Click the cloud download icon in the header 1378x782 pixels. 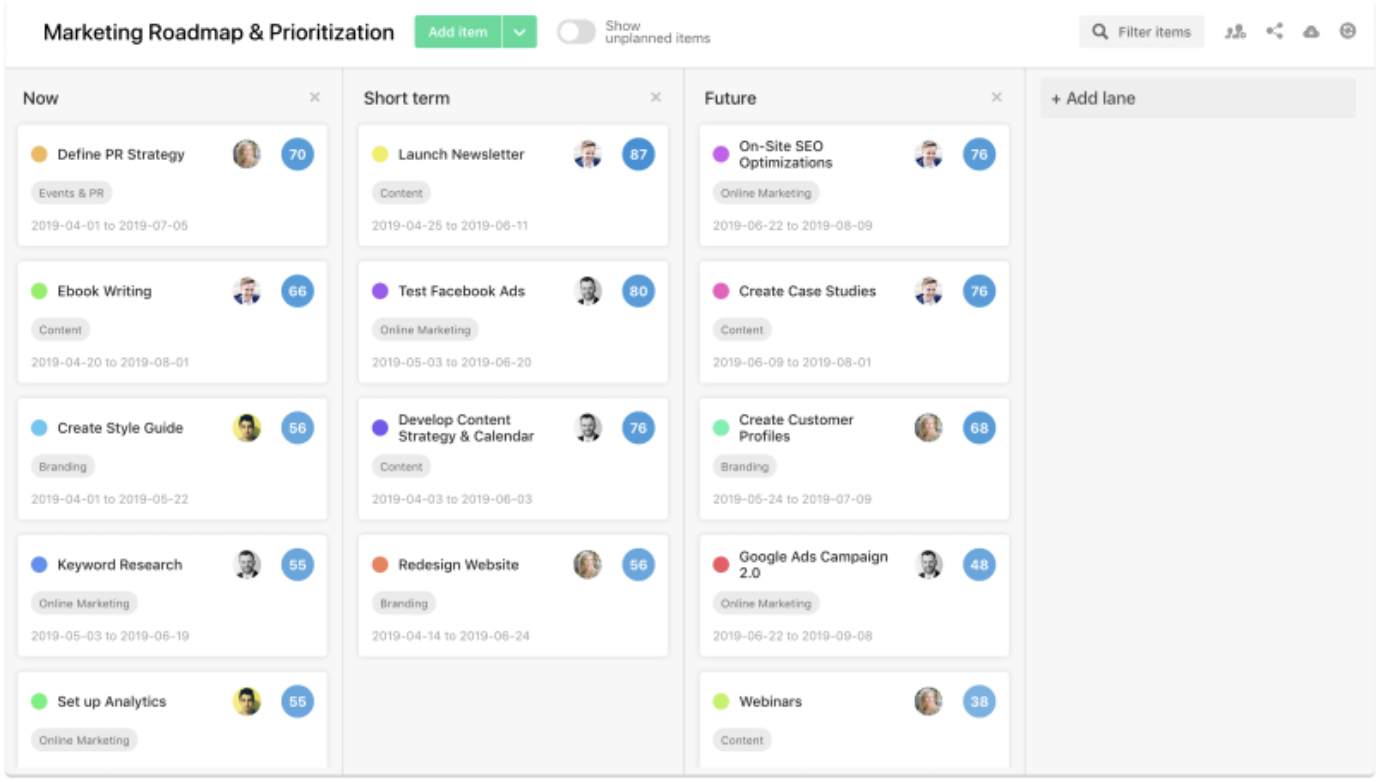coord(1311,32)
